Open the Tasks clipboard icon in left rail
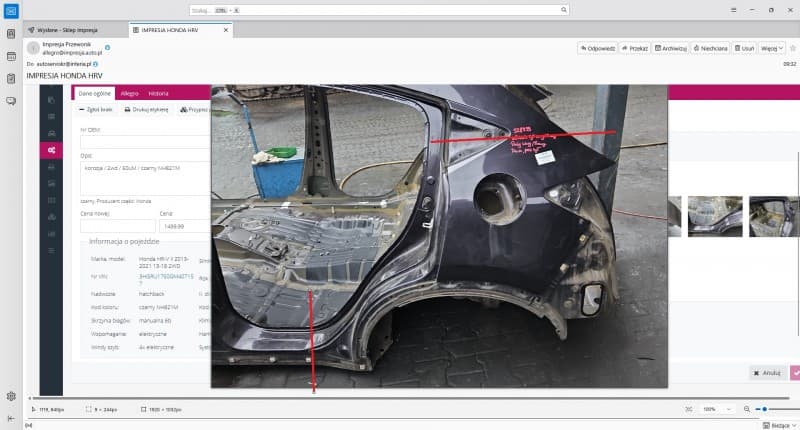Screen dimensions: 800x430 (x=11, y=79)
